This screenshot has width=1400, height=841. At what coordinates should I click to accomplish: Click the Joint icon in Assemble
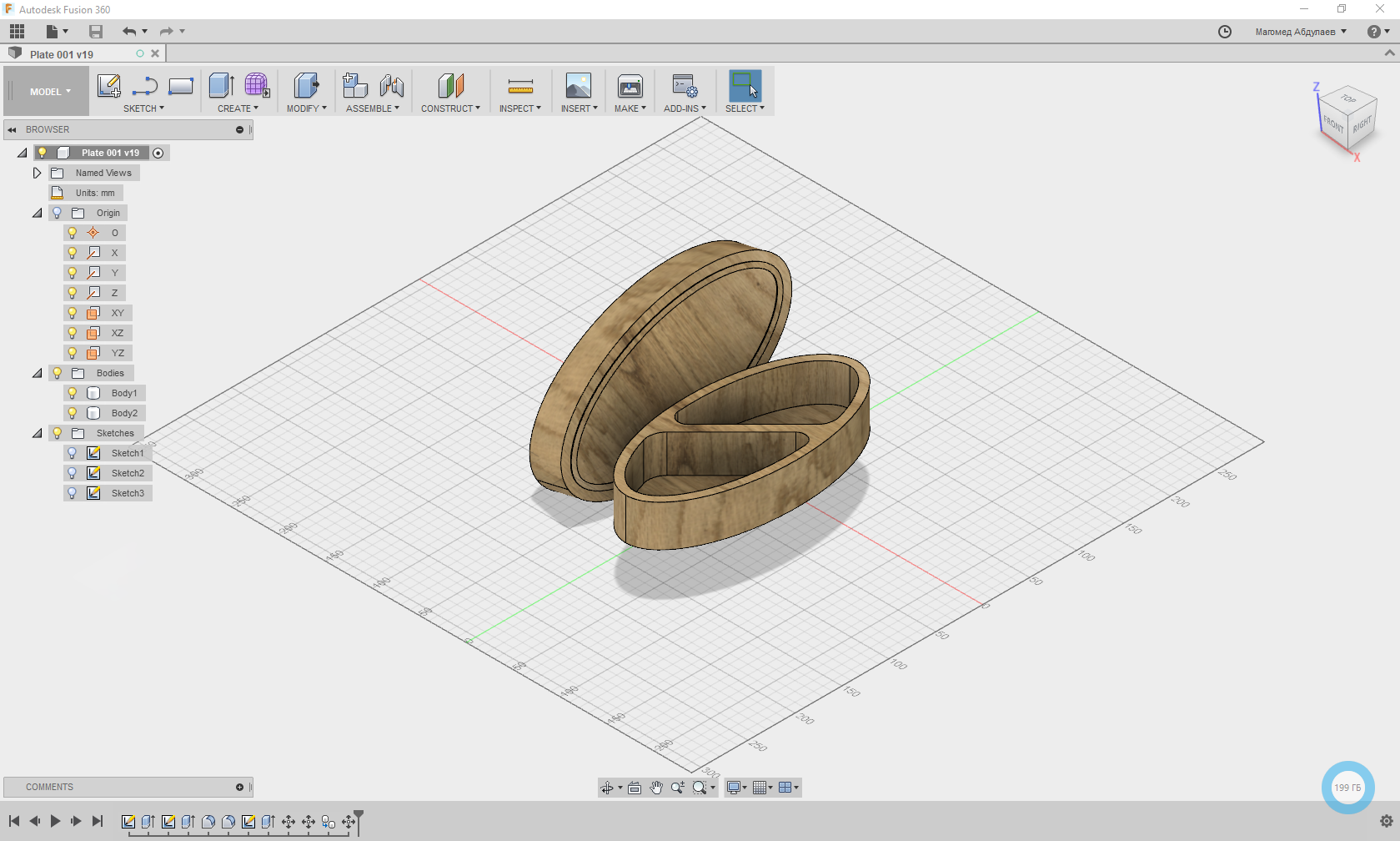[391, 86]
